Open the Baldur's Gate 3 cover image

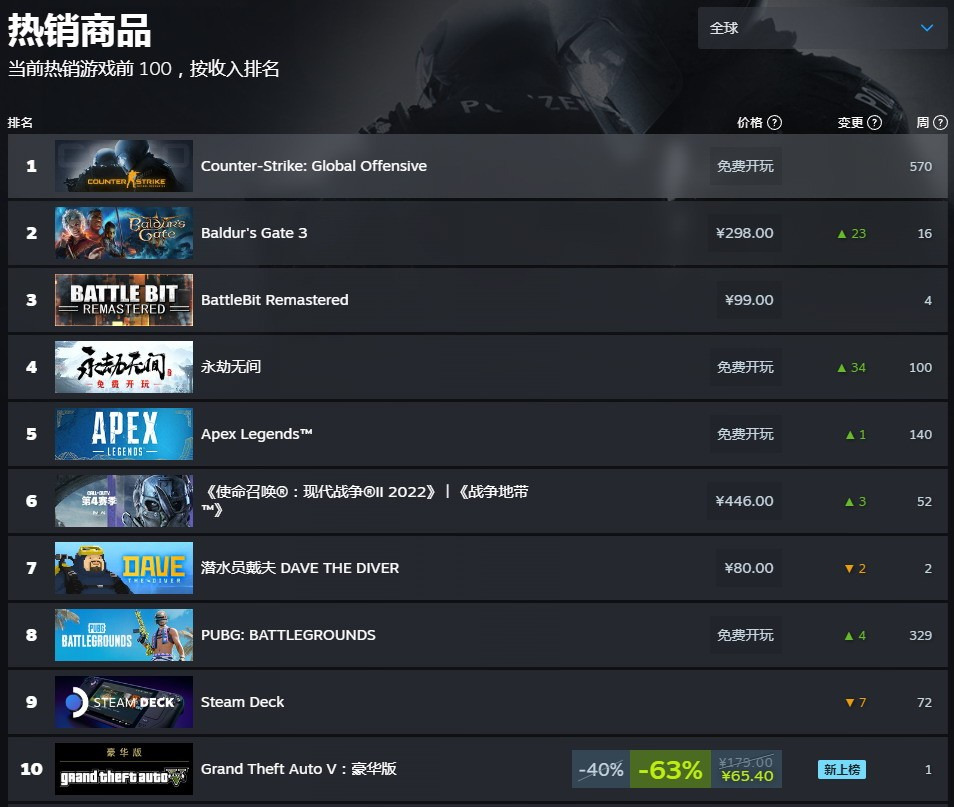tap(124, 233)
